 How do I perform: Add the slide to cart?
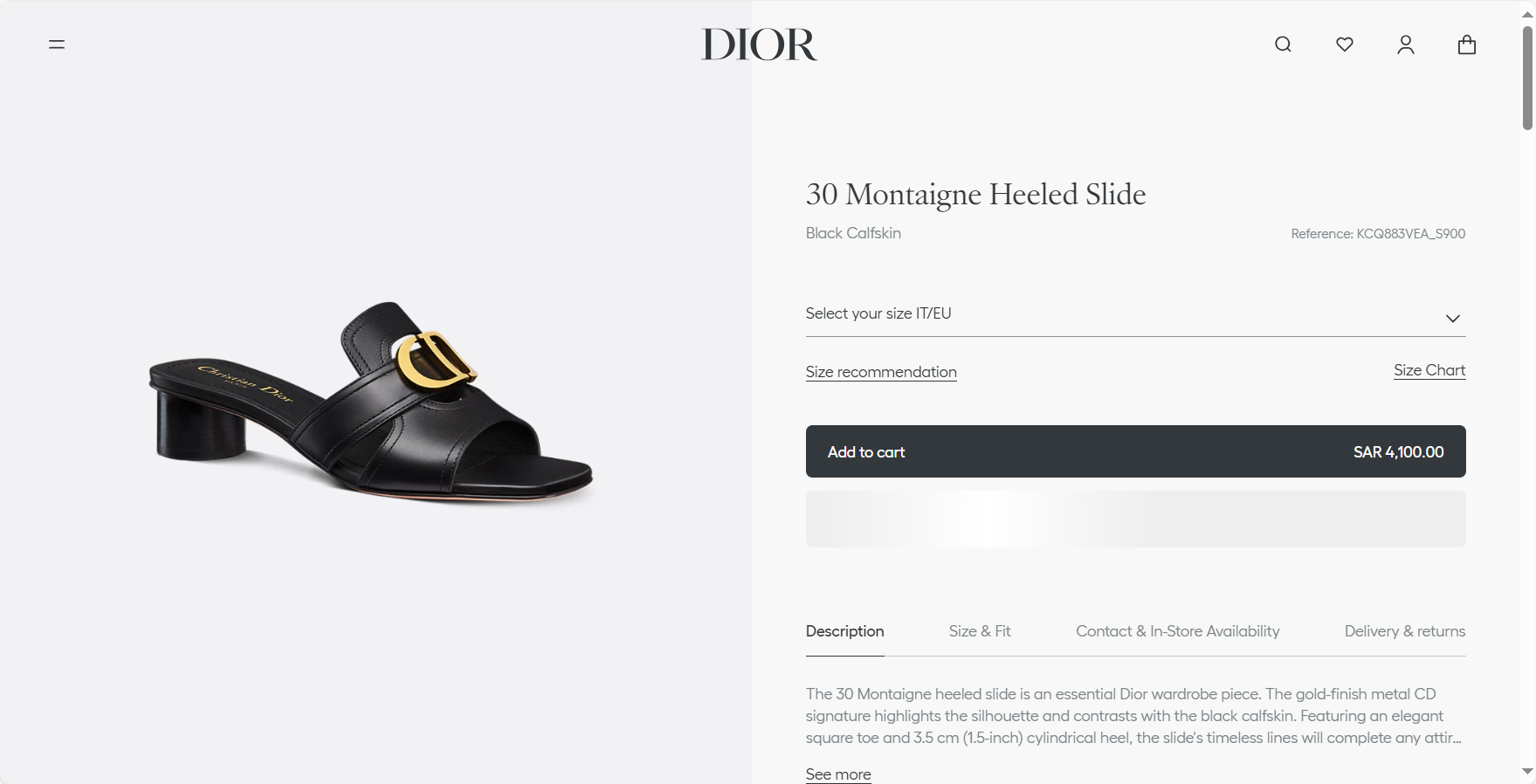tap(1135, 451)
